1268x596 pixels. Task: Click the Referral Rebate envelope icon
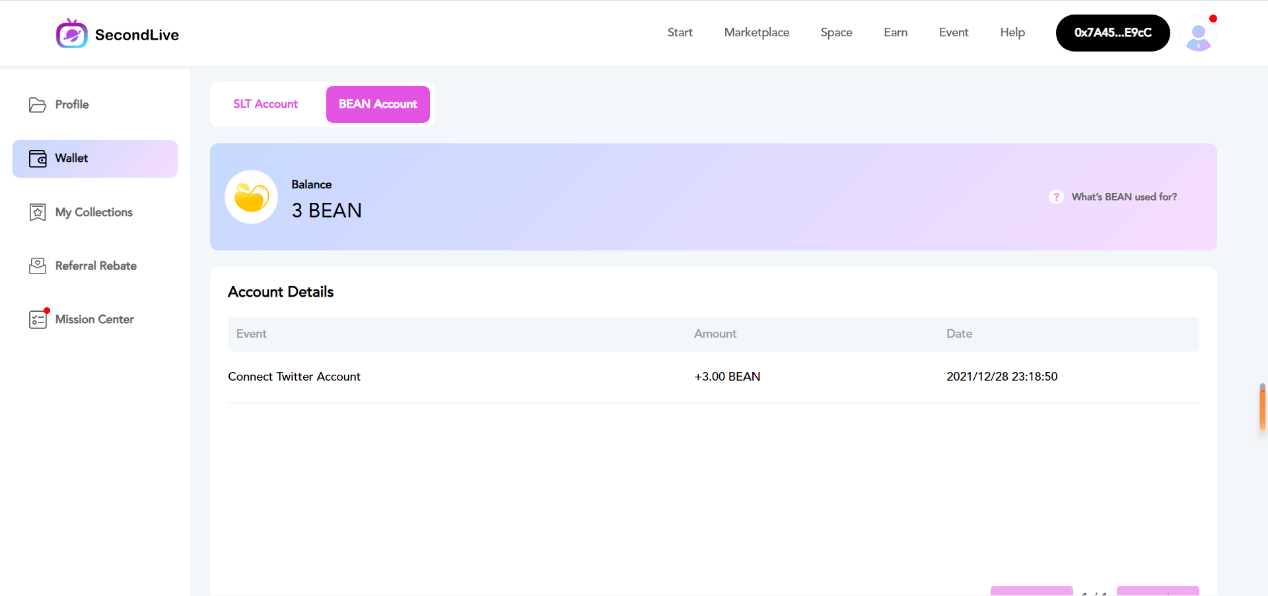pyautogui.click(x=38, y=266)
